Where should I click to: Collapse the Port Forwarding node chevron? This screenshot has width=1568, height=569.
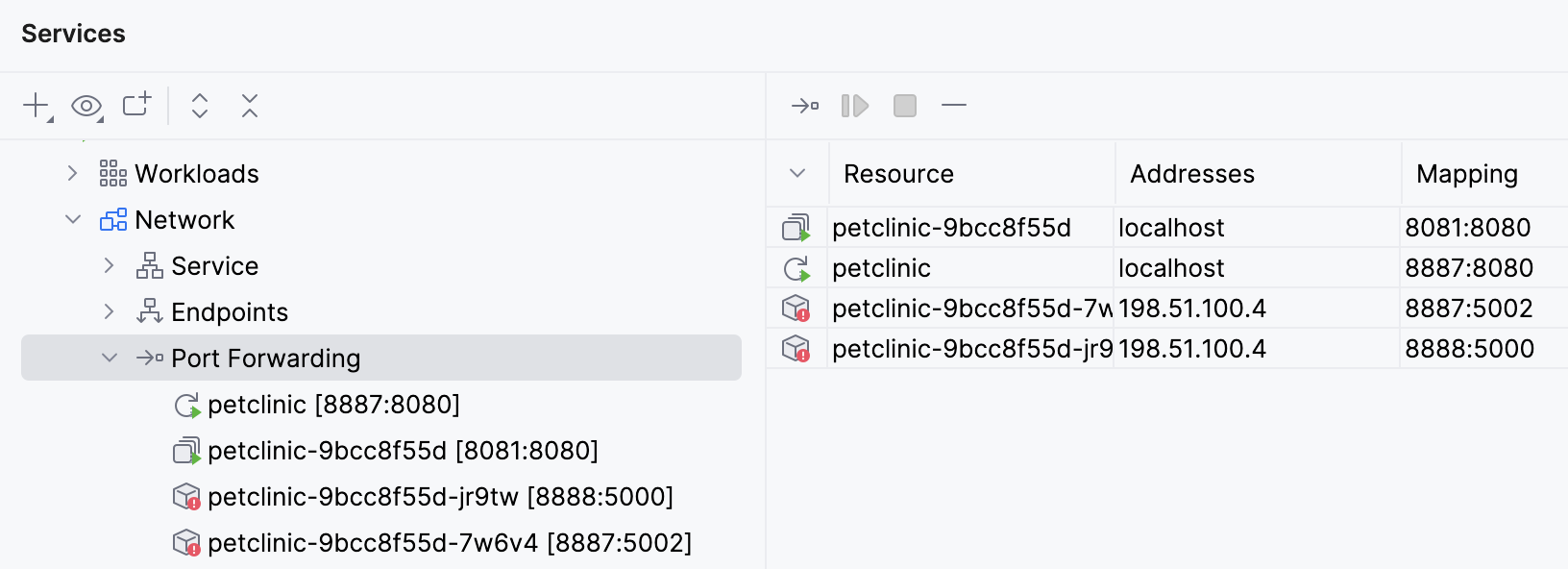coord(110,358)
